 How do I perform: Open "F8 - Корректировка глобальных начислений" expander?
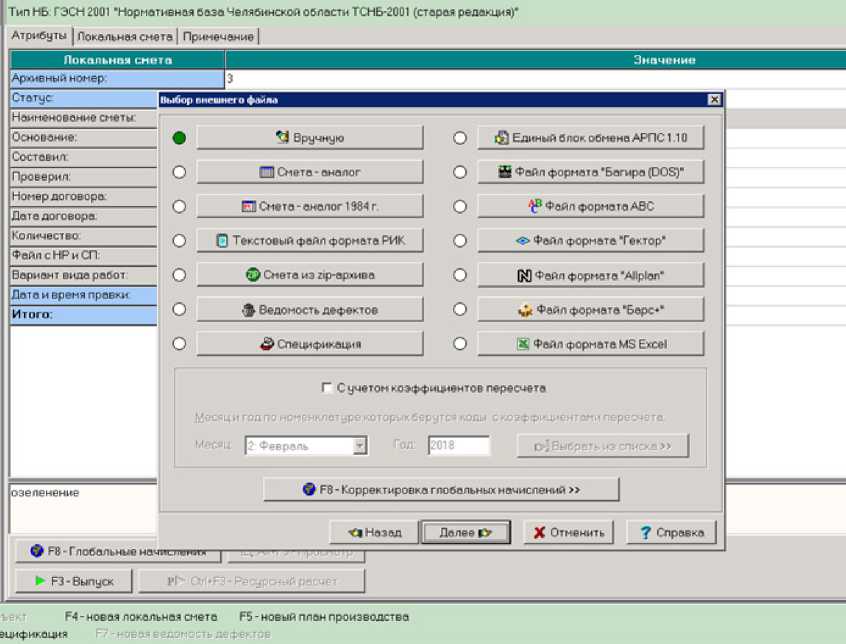(441, 490)
